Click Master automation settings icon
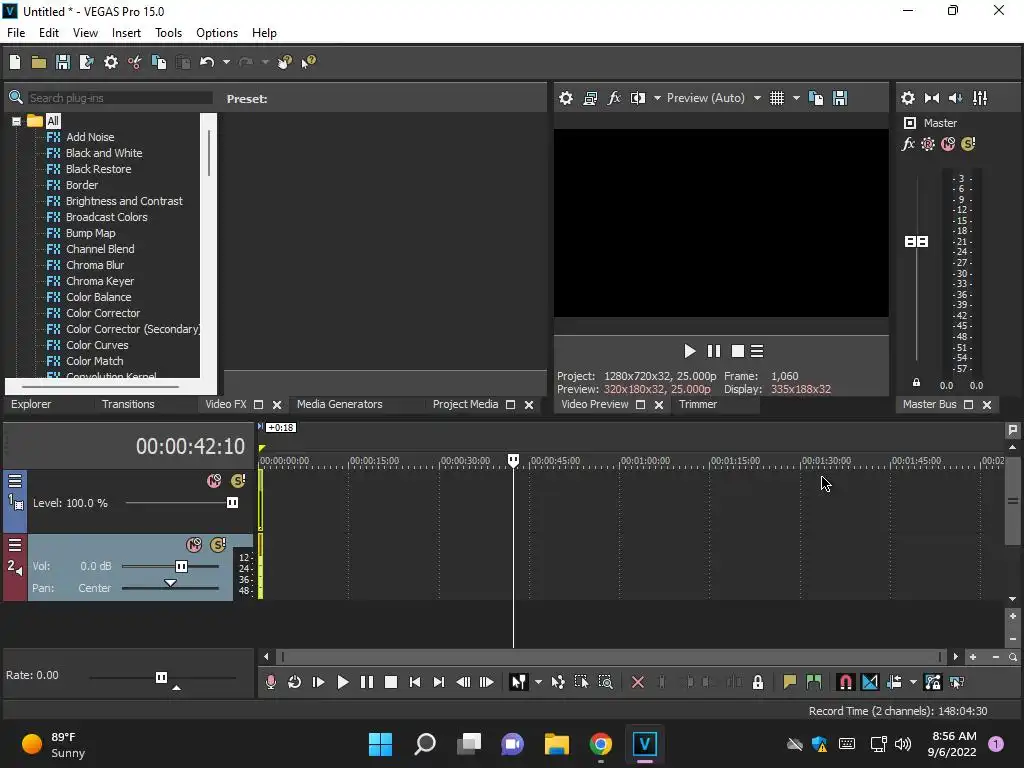Viewport: 1024px width, 768px height. [927, 144]
